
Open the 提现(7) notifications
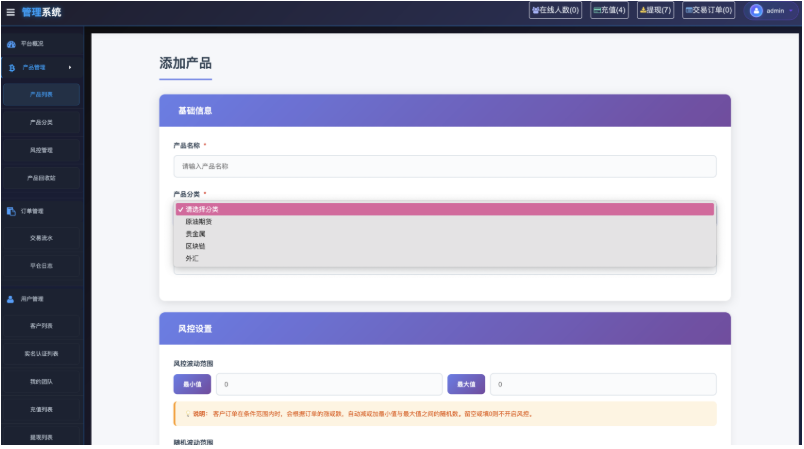[655, 11]
